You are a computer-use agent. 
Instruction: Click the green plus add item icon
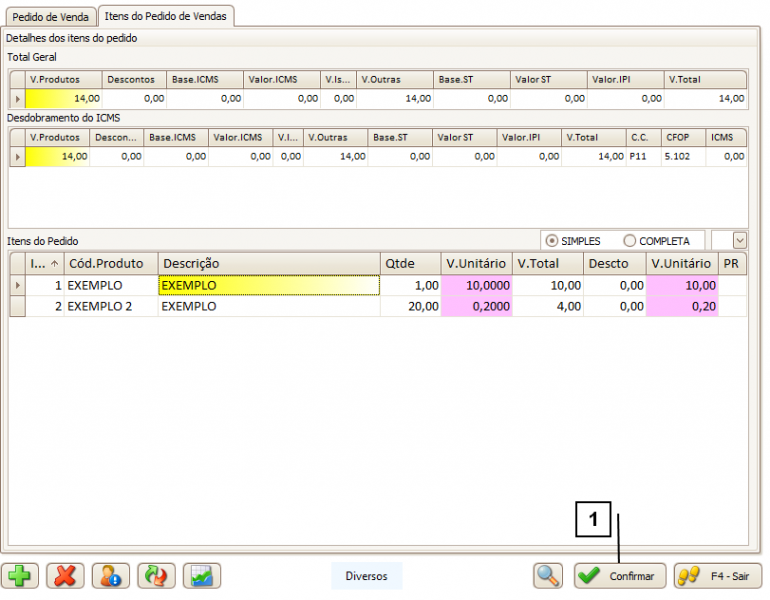pyautogui.click(x=19, y=575)
